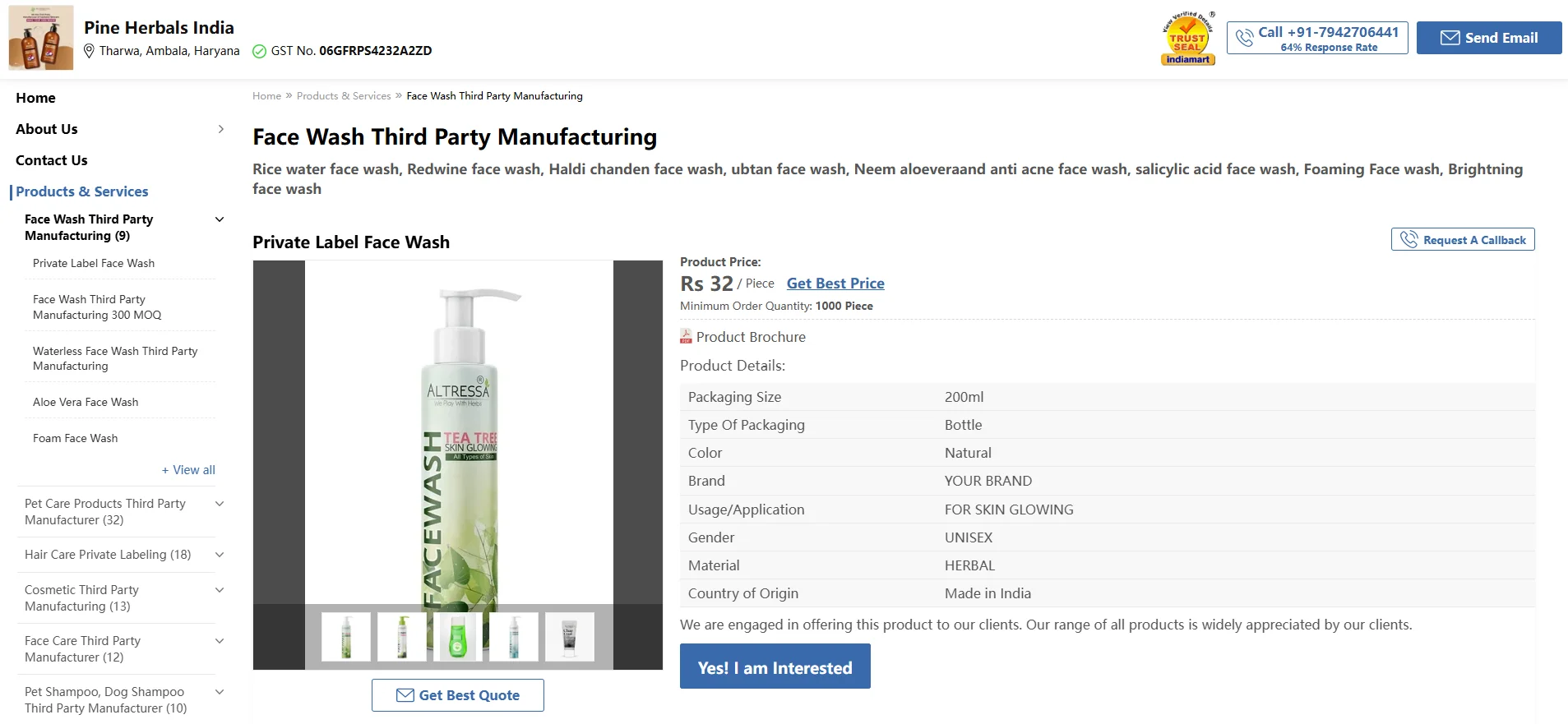This screenshot has height=724, width=1568.
Task: Click the Send Email button
Action: [1489, 38]
